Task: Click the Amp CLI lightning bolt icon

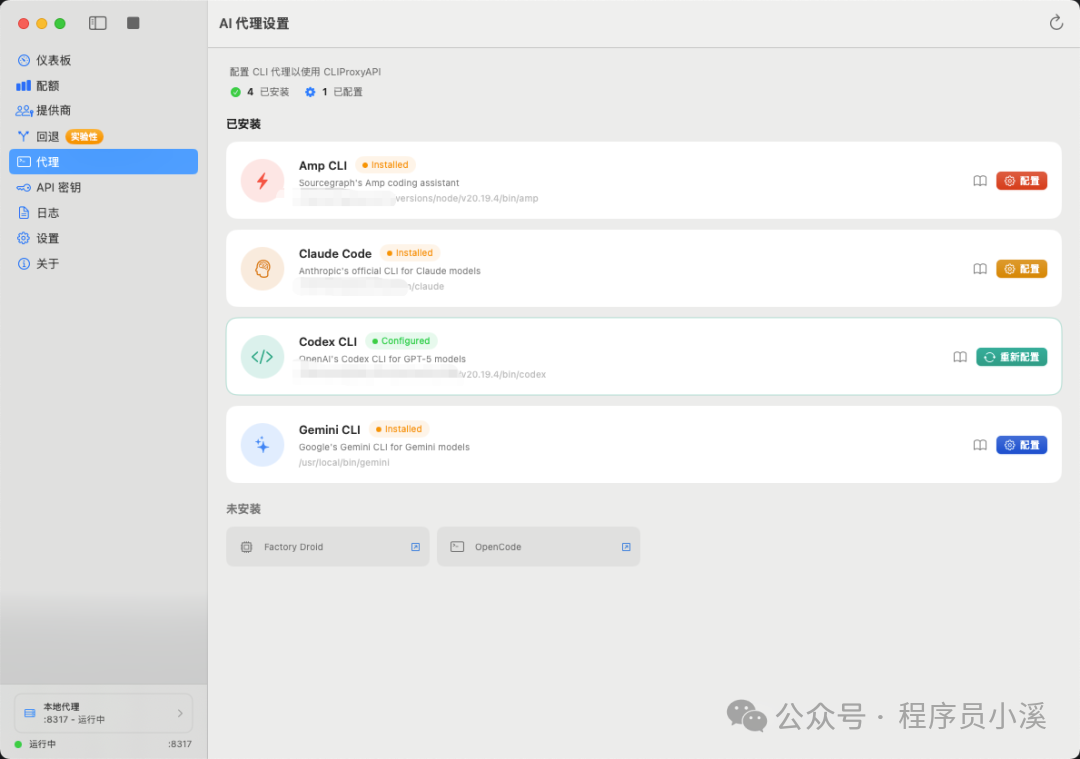Action: click(x=262, y=180)
